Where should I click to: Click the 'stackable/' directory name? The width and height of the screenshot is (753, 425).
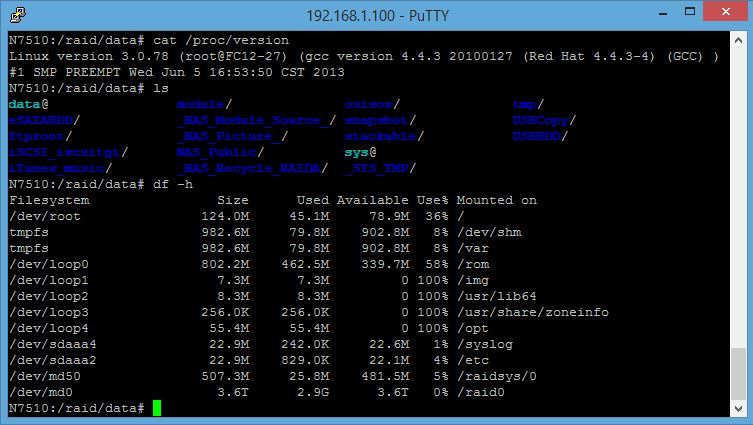tap(384, 136)
